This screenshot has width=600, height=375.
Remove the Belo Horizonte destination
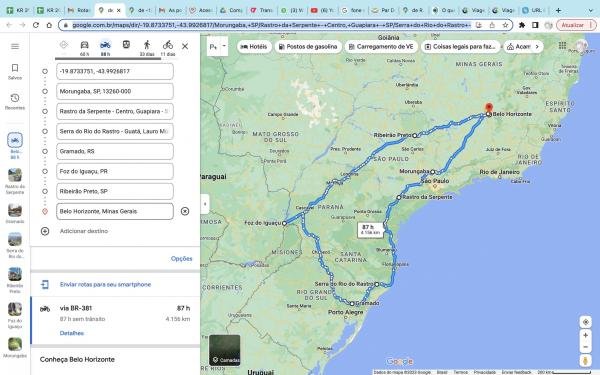pyautogui.click(x=185, y=211)
